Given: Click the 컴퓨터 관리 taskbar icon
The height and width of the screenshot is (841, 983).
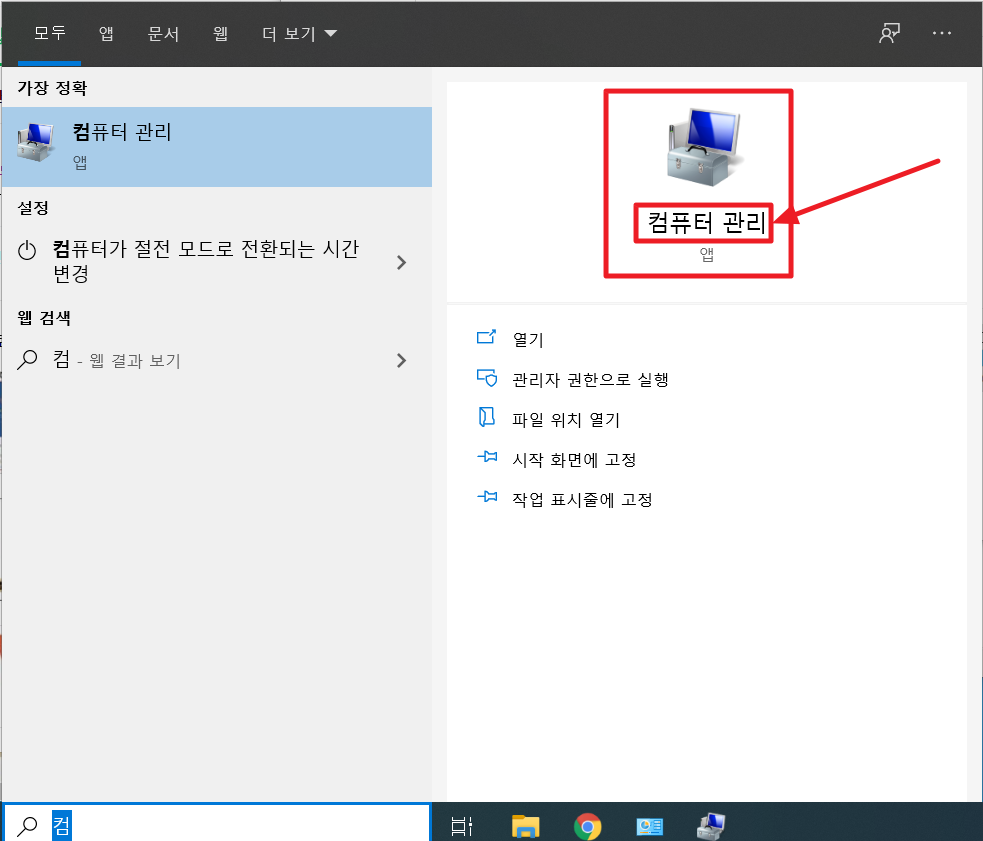Looking at the screenshot, I should pyautogui.click(x=711, y=826).
